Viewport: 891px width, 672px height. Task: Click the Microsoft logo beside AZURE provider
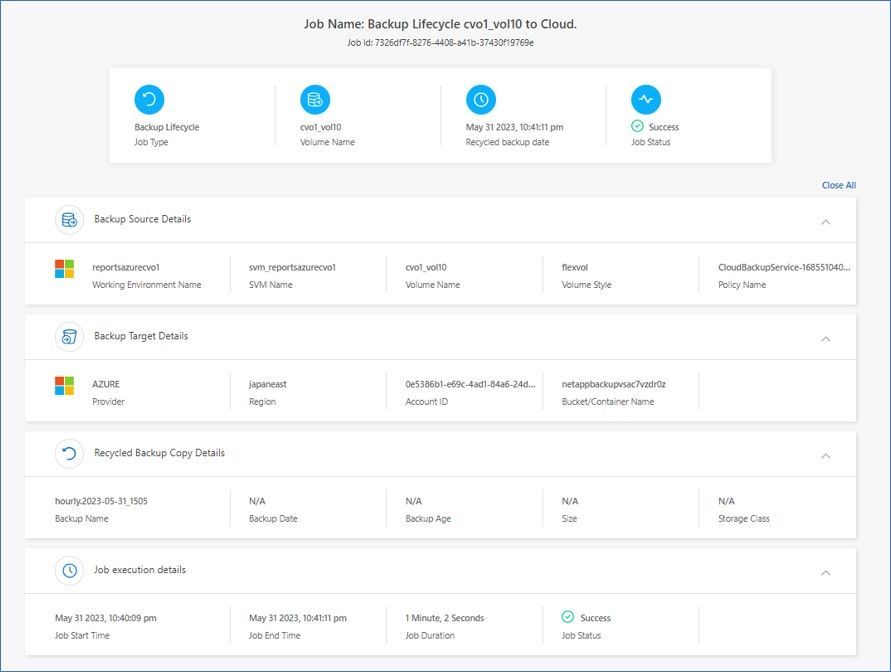click(64, 386)
